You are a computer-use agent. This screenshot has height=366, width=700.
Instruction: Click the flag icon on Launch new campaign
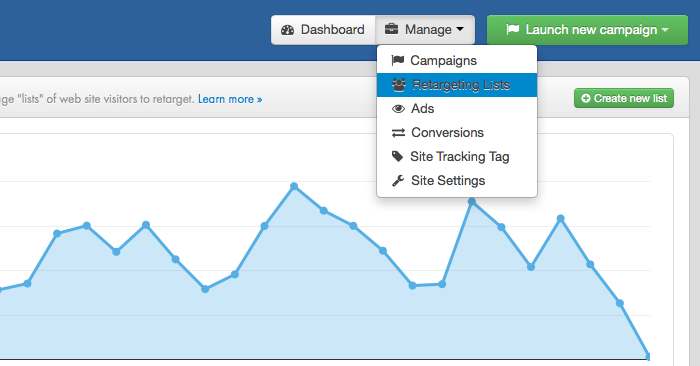tap(512, 29)
